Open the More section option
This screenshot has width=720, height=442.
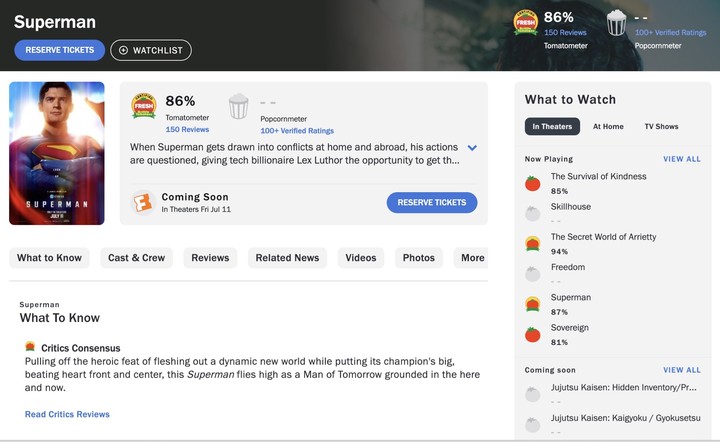click(472, 258)
